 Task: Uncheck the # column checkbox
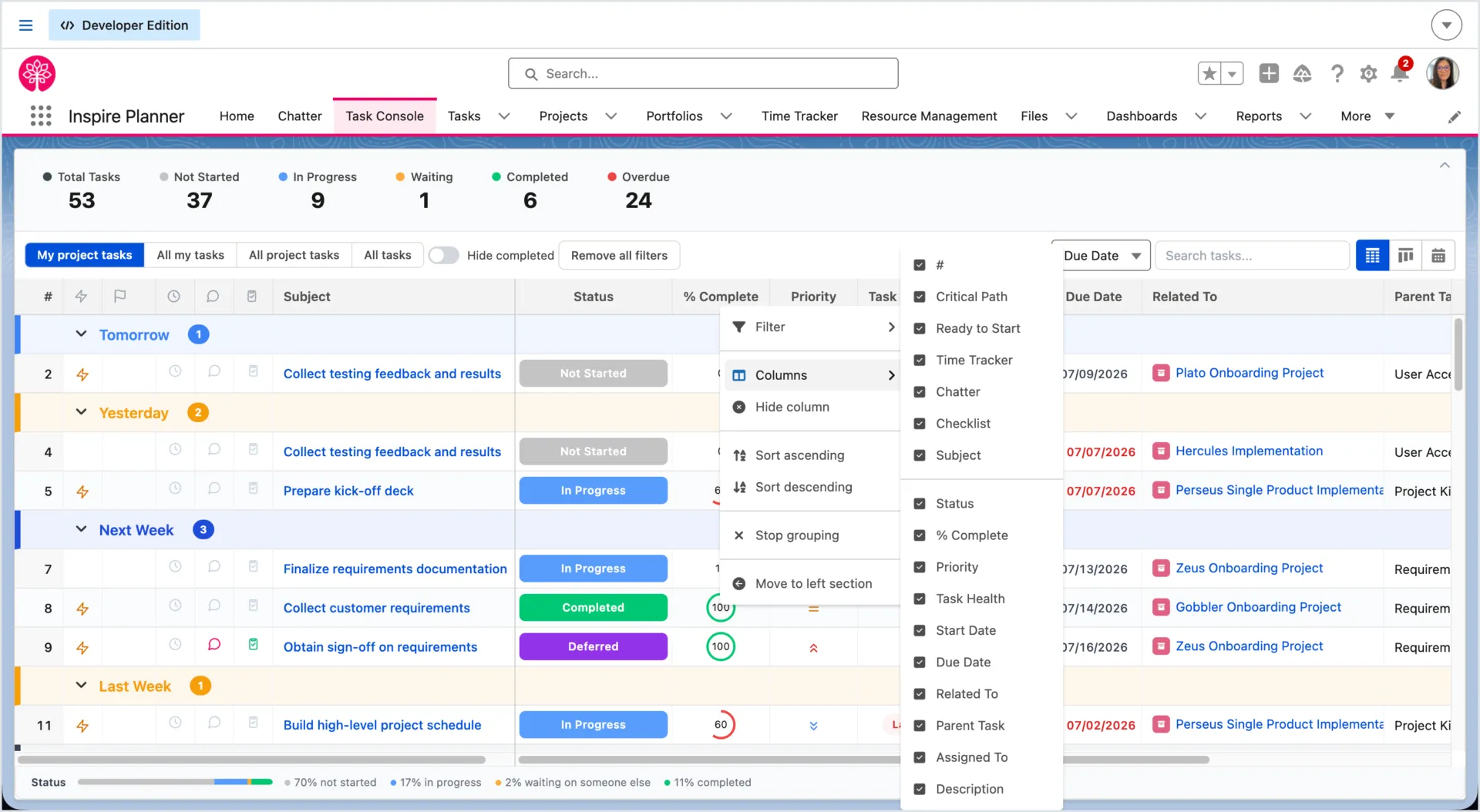(x=920, y=265)
